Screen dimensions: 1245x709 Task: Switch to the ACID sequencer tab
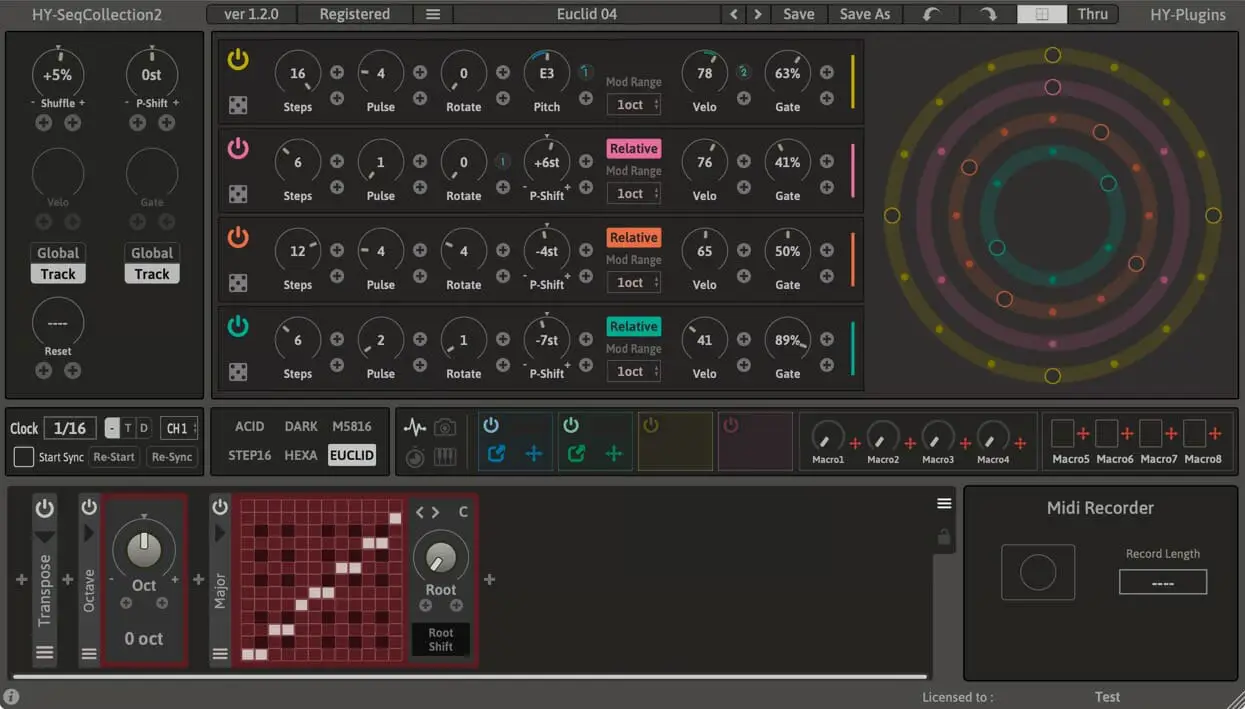pos(249,426)
